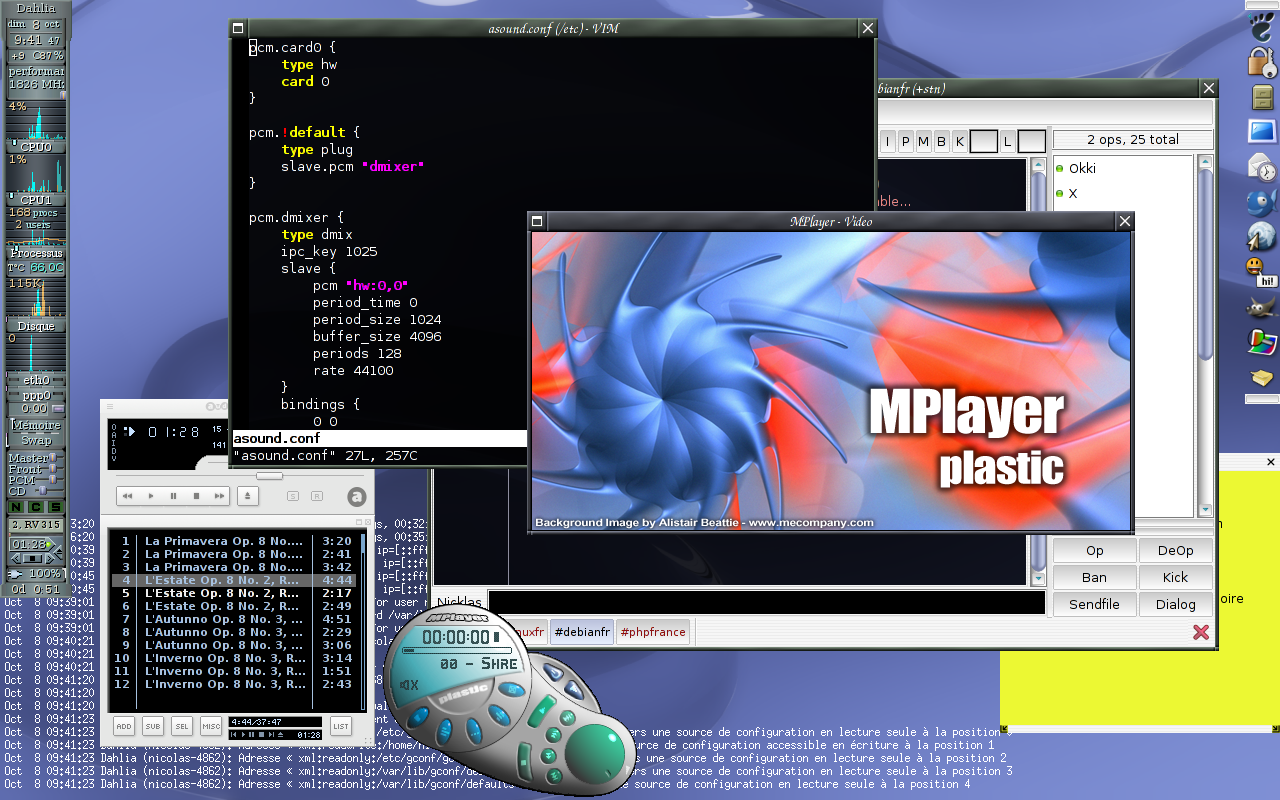Click the Dialog button in IRC window

pos(1176,604)
